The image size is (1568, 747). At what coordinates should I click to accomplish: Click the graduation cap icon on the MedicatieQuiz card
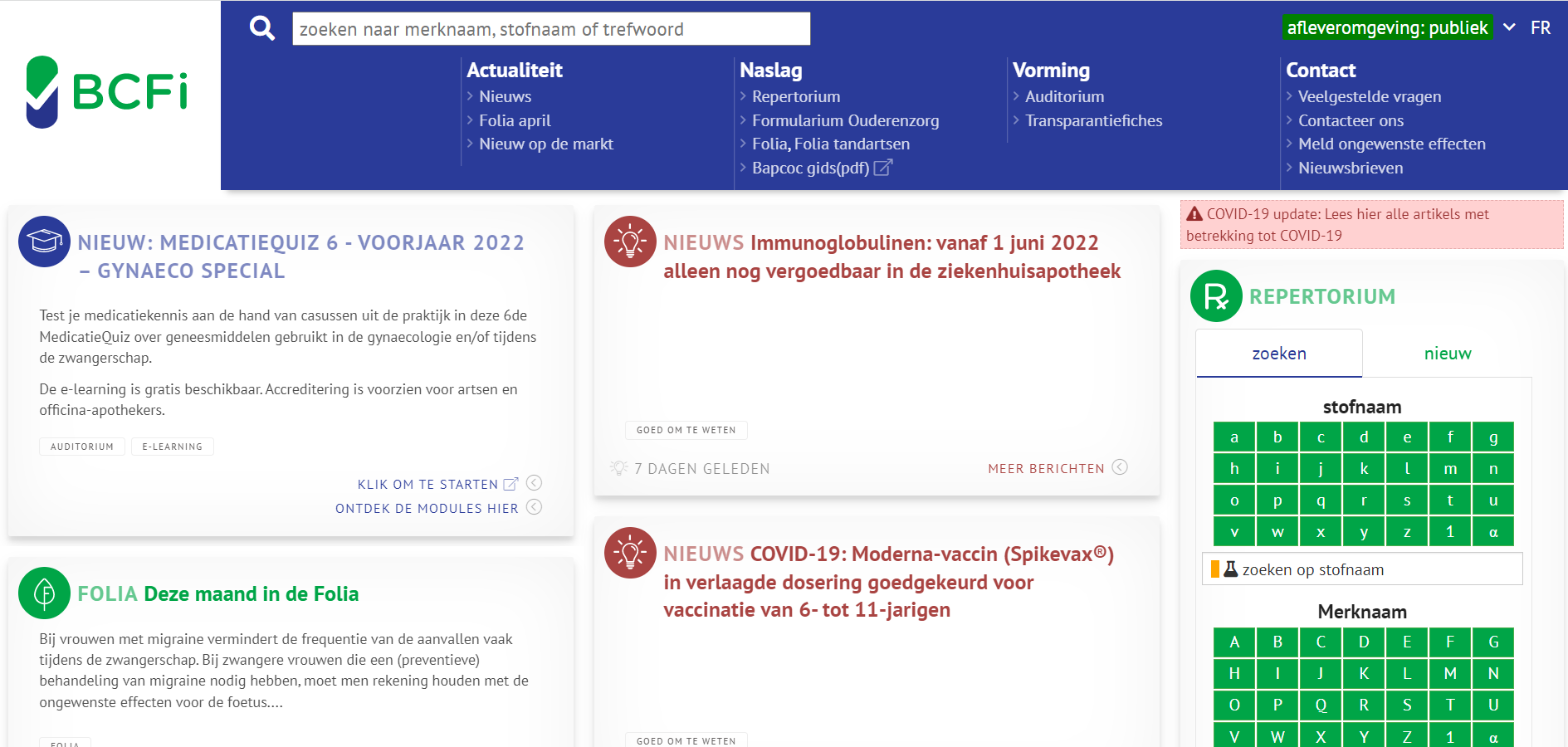[43, 242]
